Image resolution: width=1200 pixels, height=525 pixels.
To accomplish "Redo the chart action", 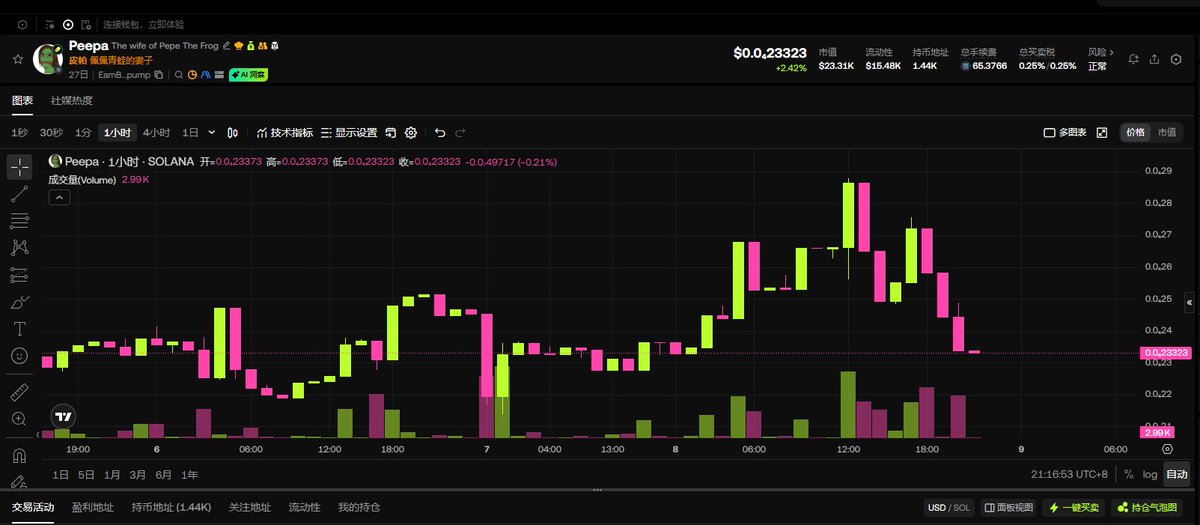I will [x=461, y=132].
